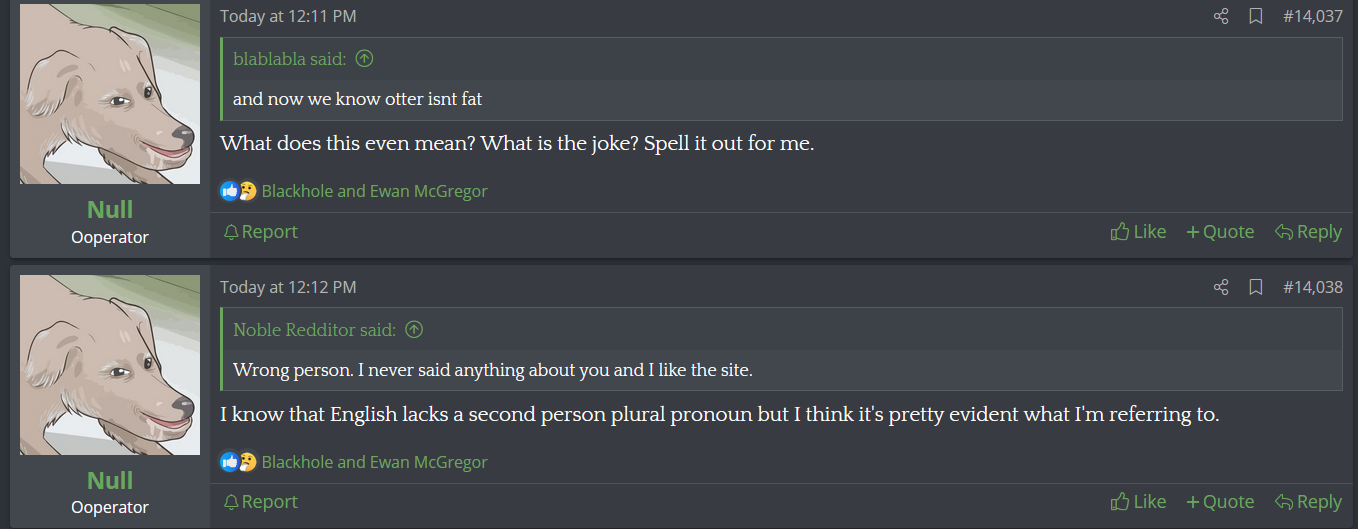Click share icon on post #14,037

pyautogui.click(x=1220, y=16)
